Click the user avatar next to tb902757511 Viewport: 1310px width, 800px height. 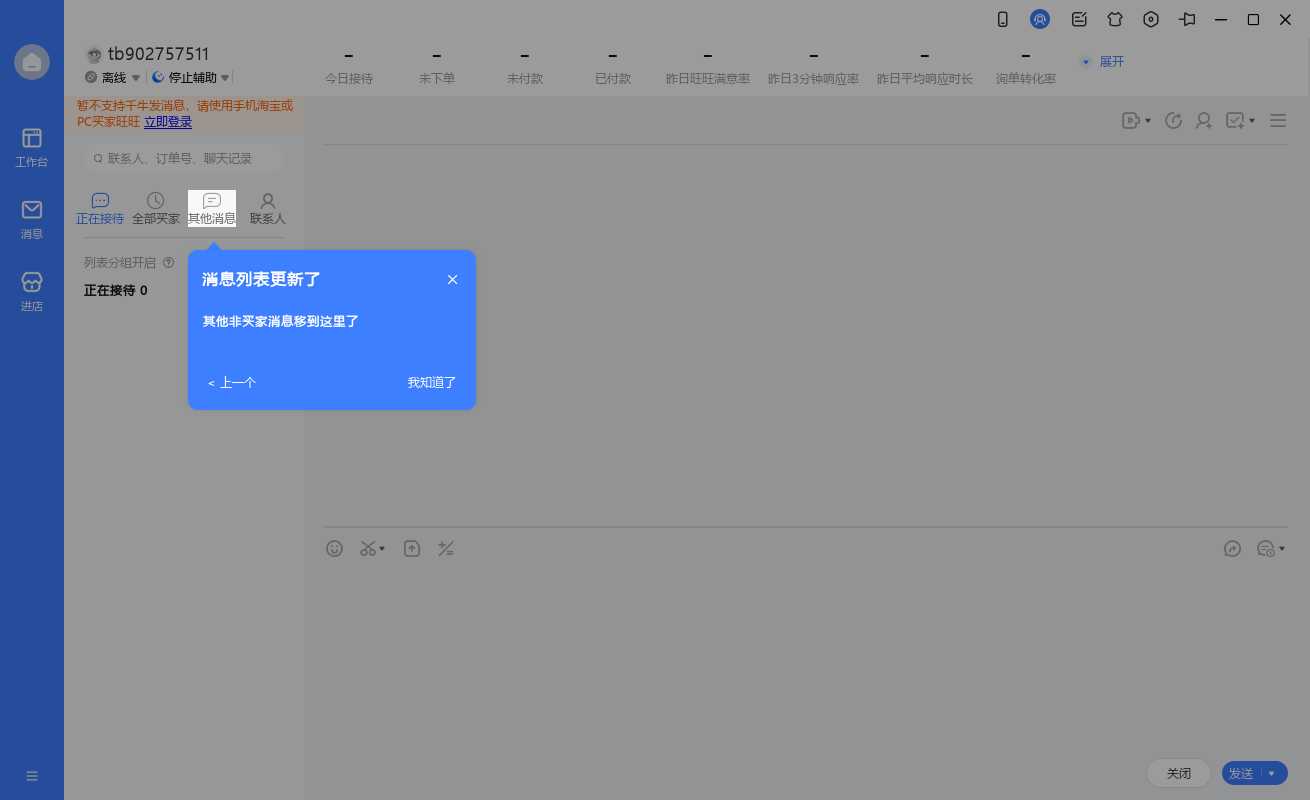(94, 55)
